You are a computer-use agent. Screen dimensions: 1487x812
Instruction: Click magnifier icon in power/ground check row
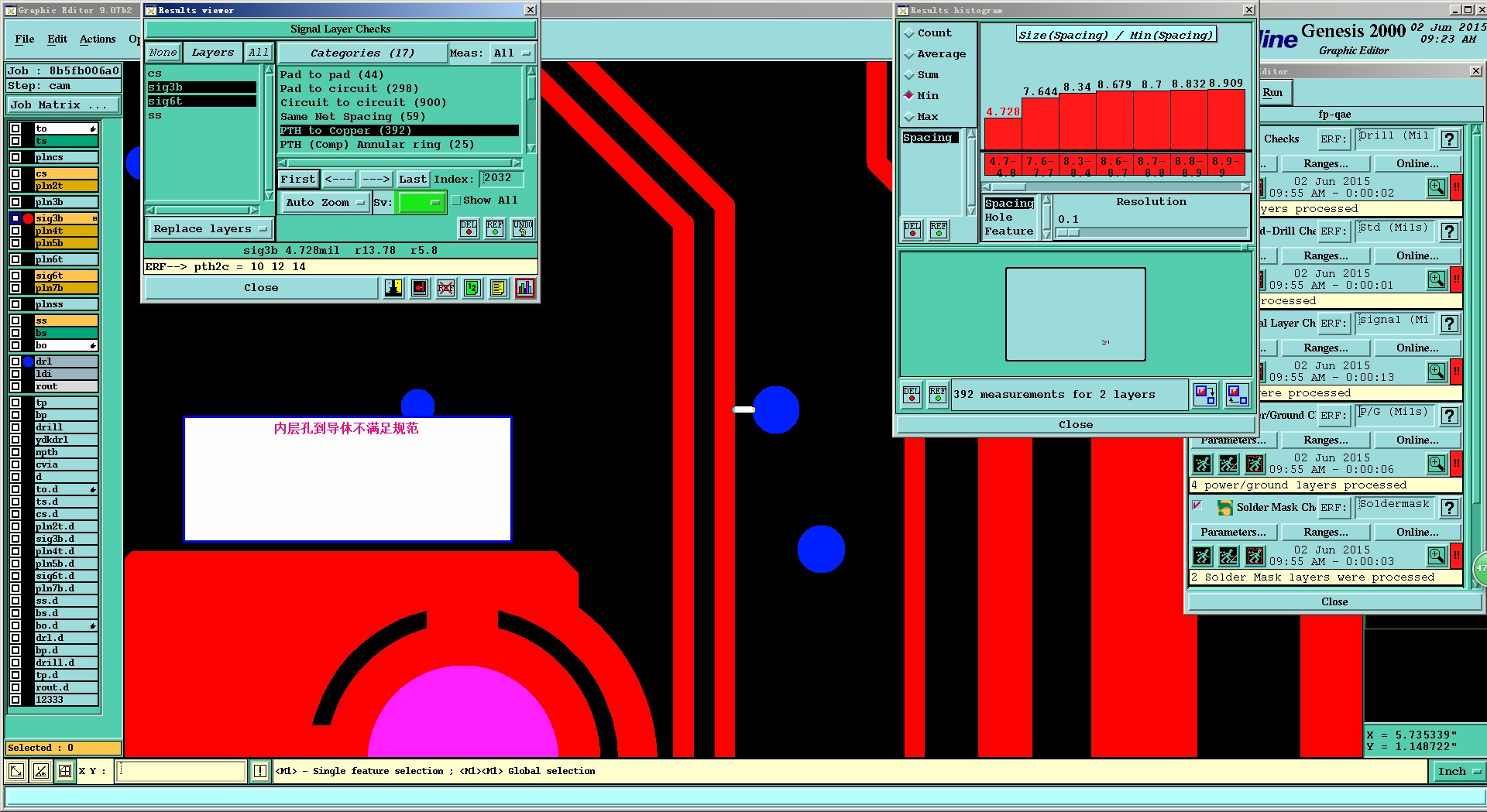pos(1437,464)
